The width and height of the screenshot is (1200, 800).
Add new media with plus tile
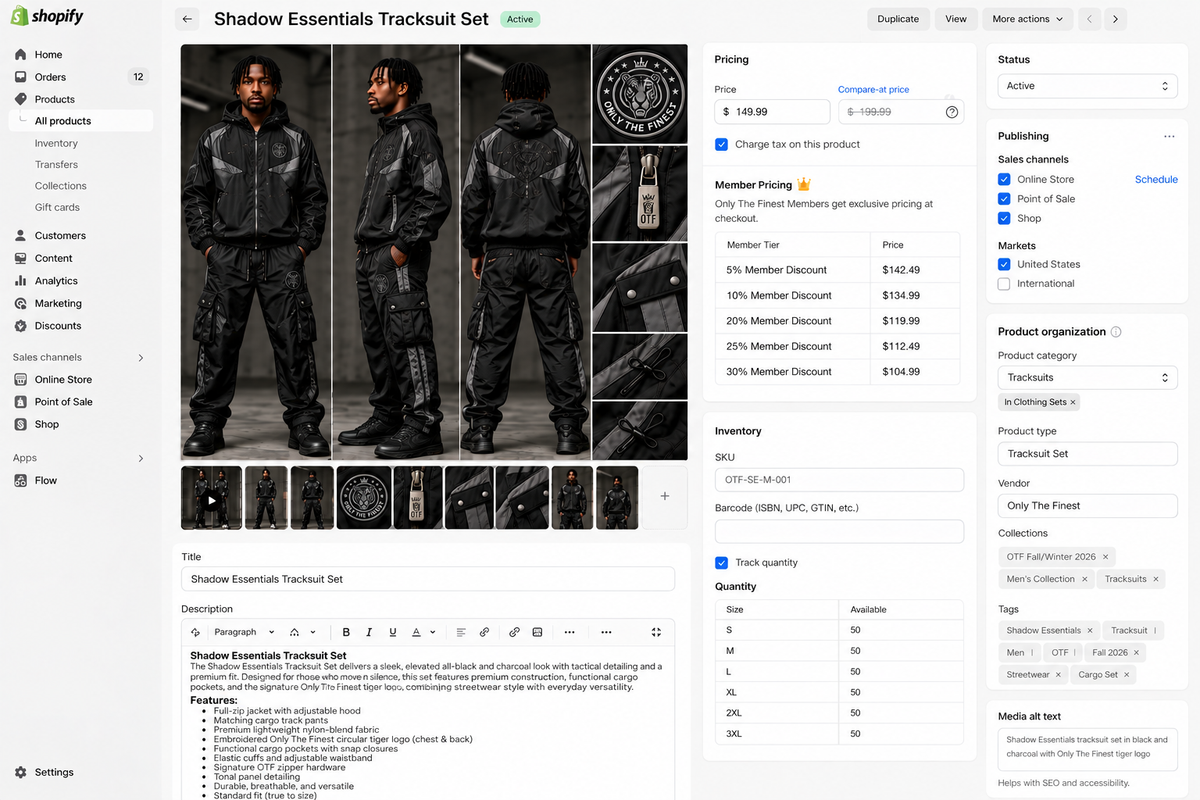pos(665,497)
